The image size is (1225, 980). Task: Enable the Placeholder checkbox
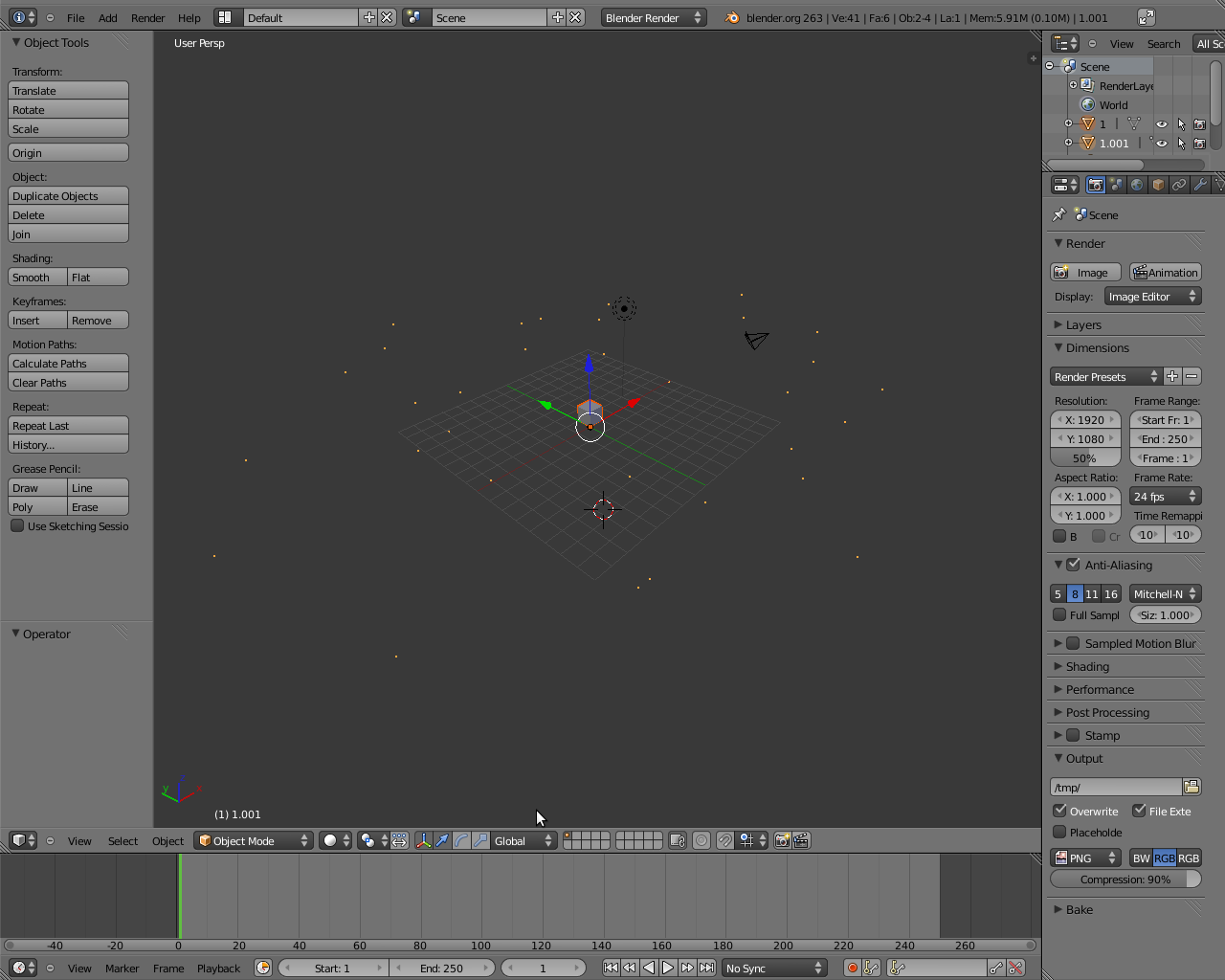(1059, 832)
